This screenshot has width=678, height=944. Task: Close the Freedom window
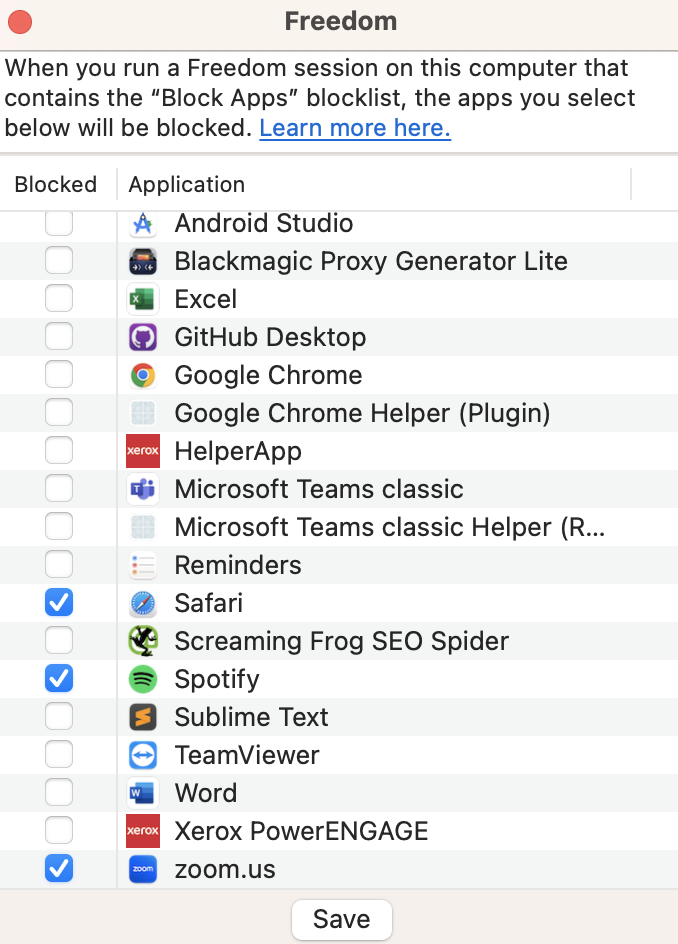click(20, 22)
